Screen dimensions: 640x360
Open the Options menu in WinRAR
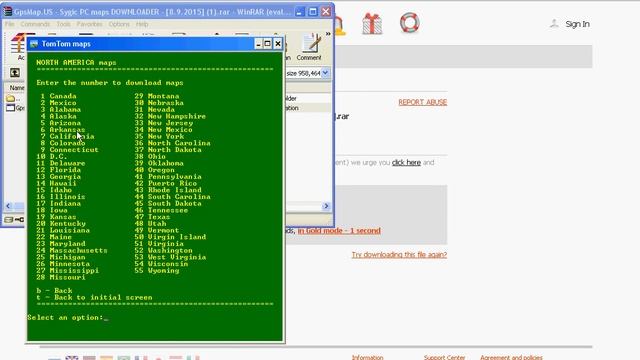119,24
